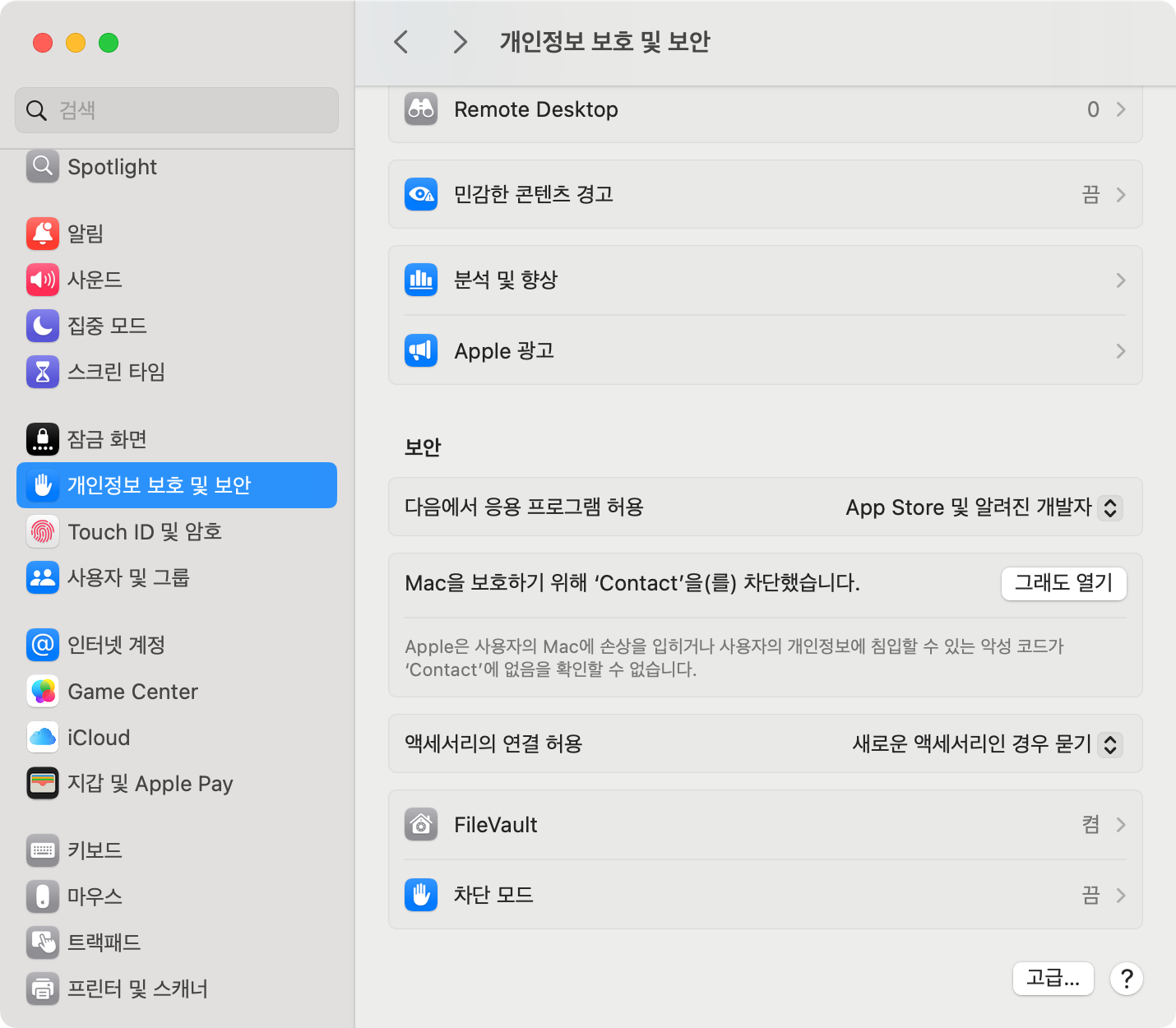The height and width of the screenshot is (1028, 1176).
Task: Click the 사용자 및 그룹 people icon
Action: coord(43,577)
